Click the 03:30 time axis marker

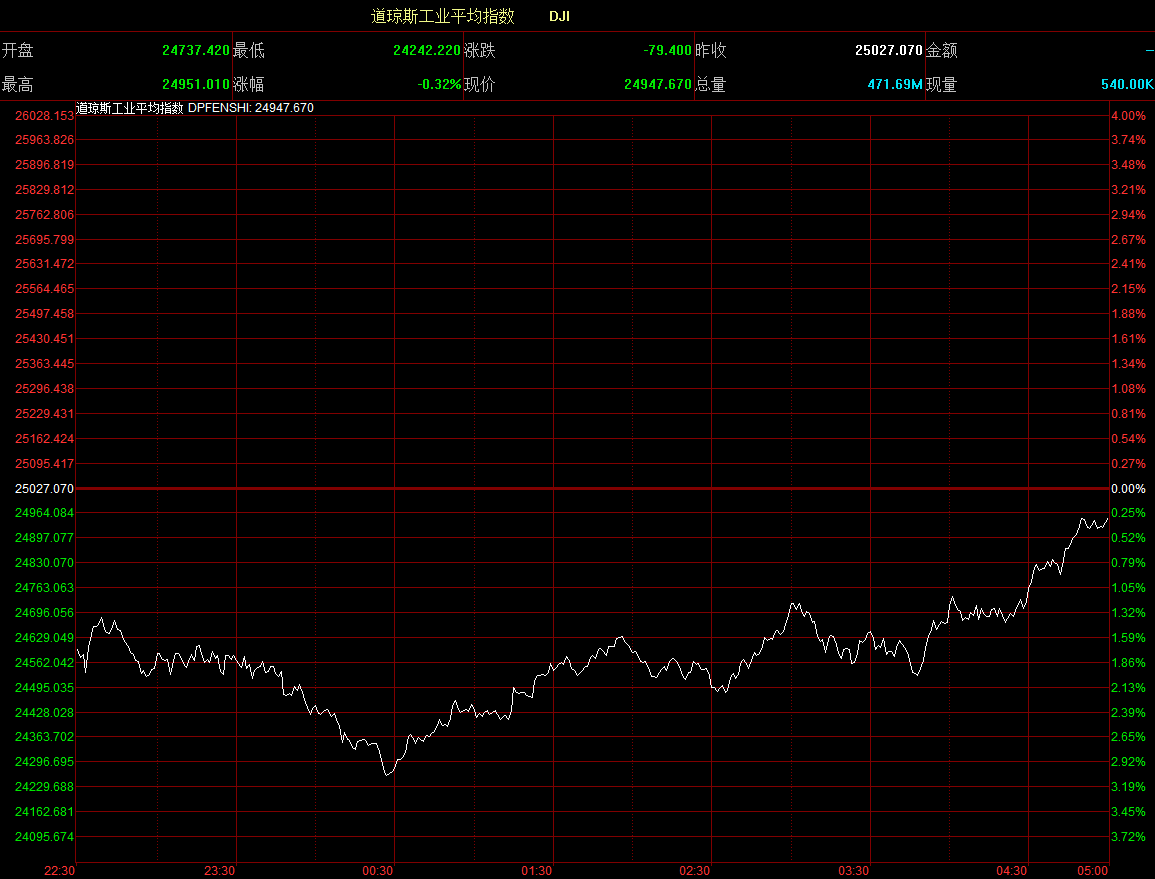[853, 870]
